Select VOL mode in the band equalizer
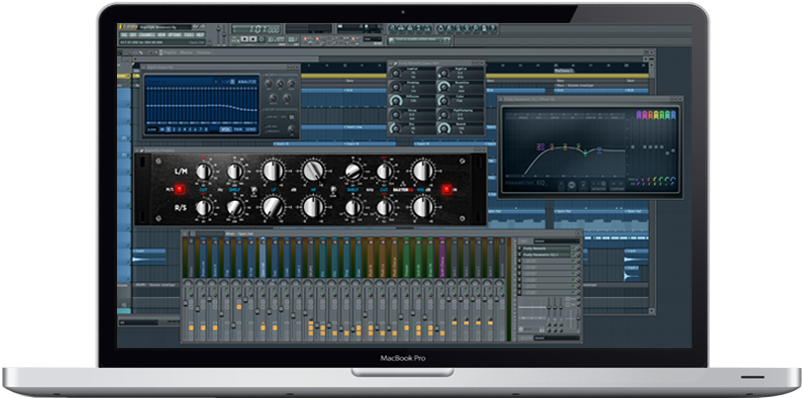Image resolution: width=803 pixels, height=398 pixels. (225, 129)
